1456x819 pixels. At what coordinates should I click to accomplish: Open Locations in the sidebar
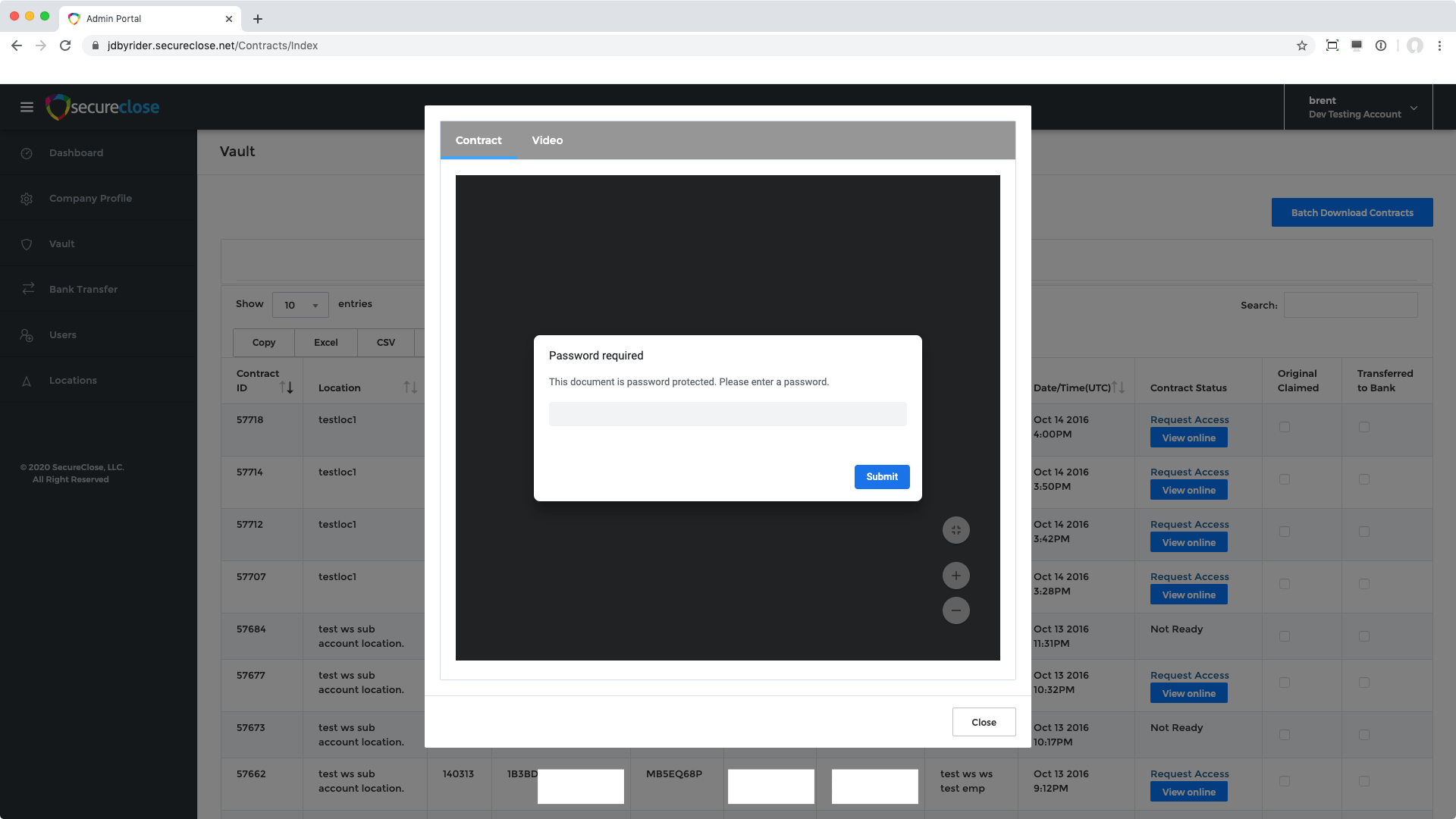tap(73, 380)
